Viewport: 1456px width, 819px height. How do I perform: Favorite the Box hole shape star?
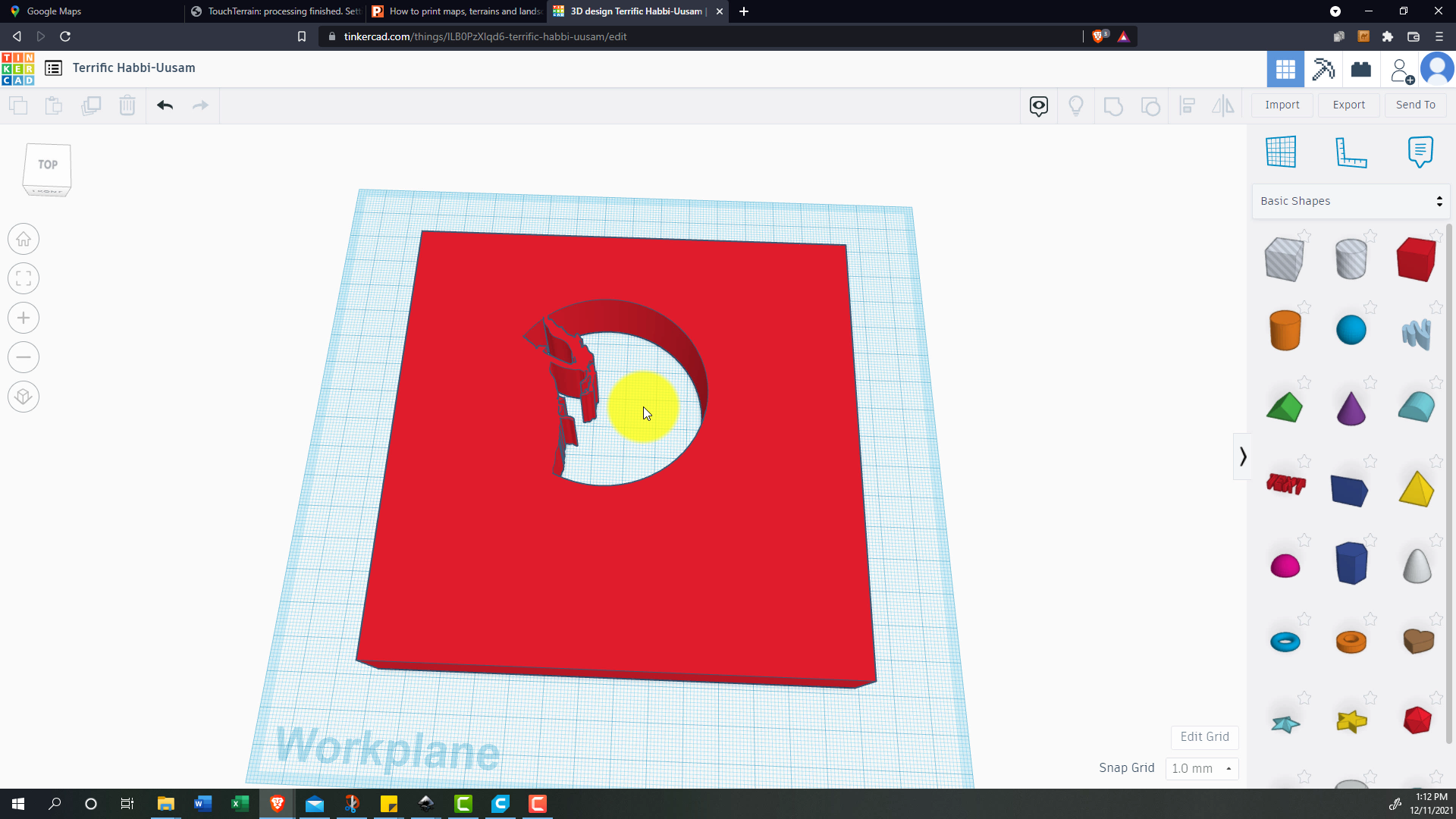(x=1304, y=237)
